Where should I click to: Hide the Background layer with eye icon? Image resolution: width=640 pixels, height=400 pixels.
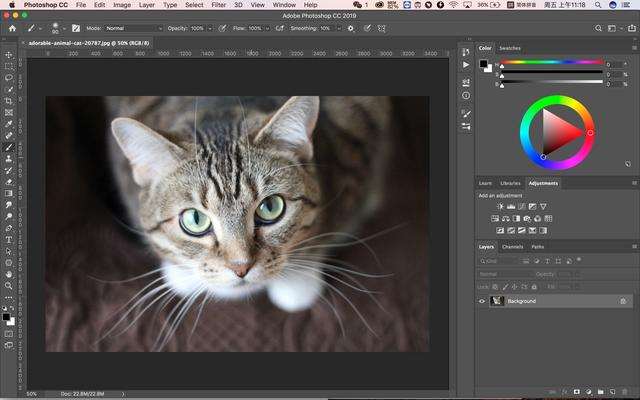click(x=482, y=301)
